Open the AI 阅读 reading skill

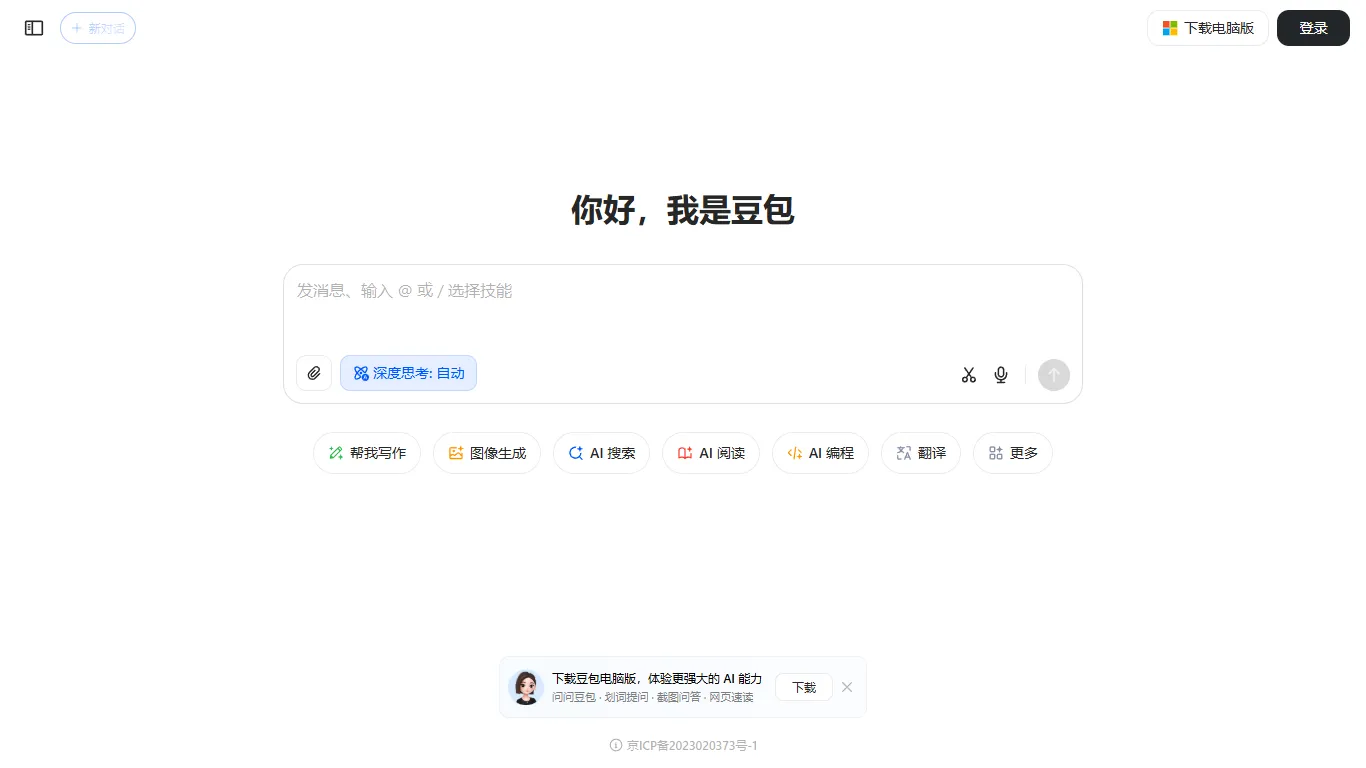710,452
